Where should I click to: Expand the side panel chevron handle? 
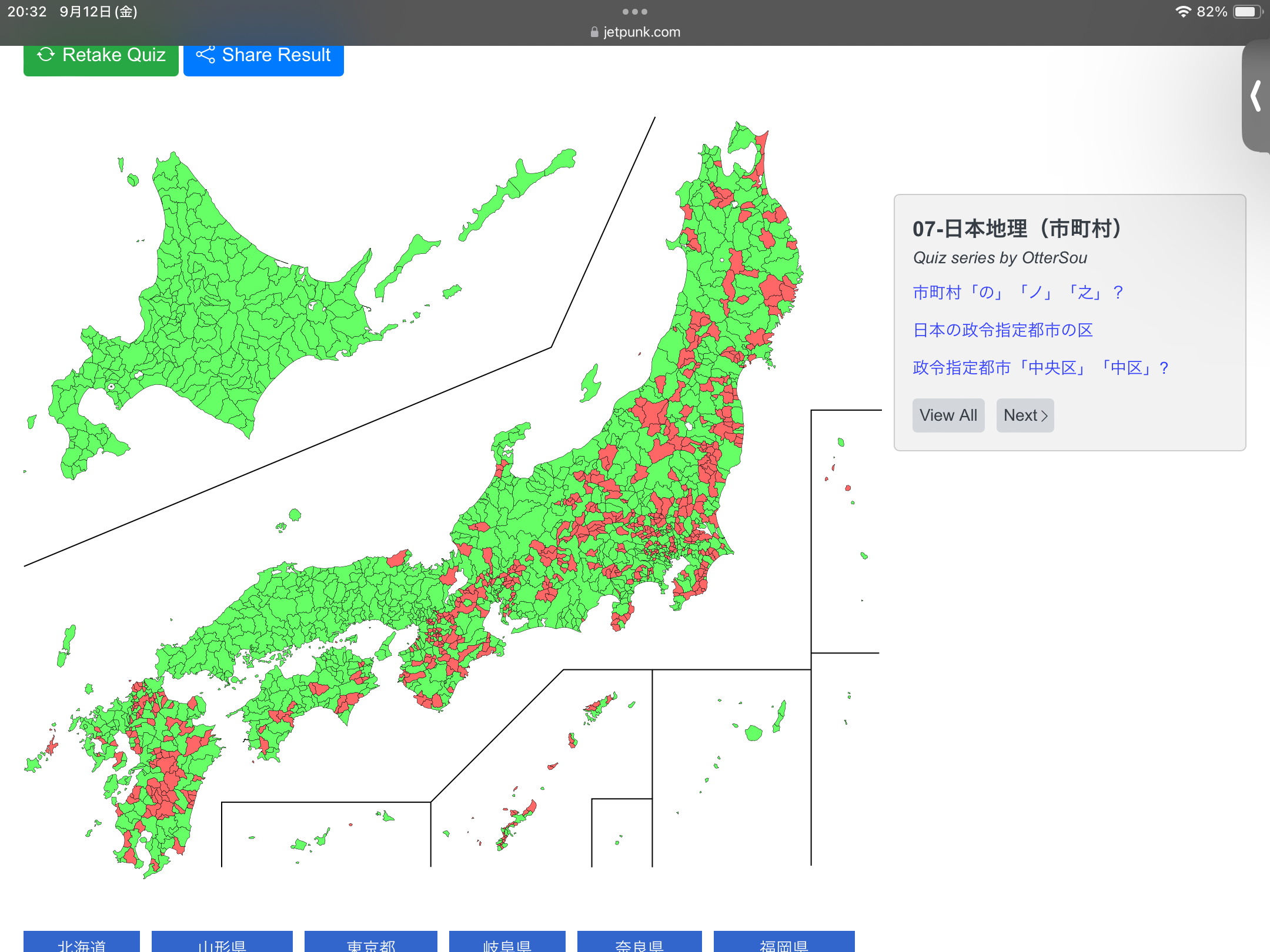pyautogui.click(x=1256, y=96)
